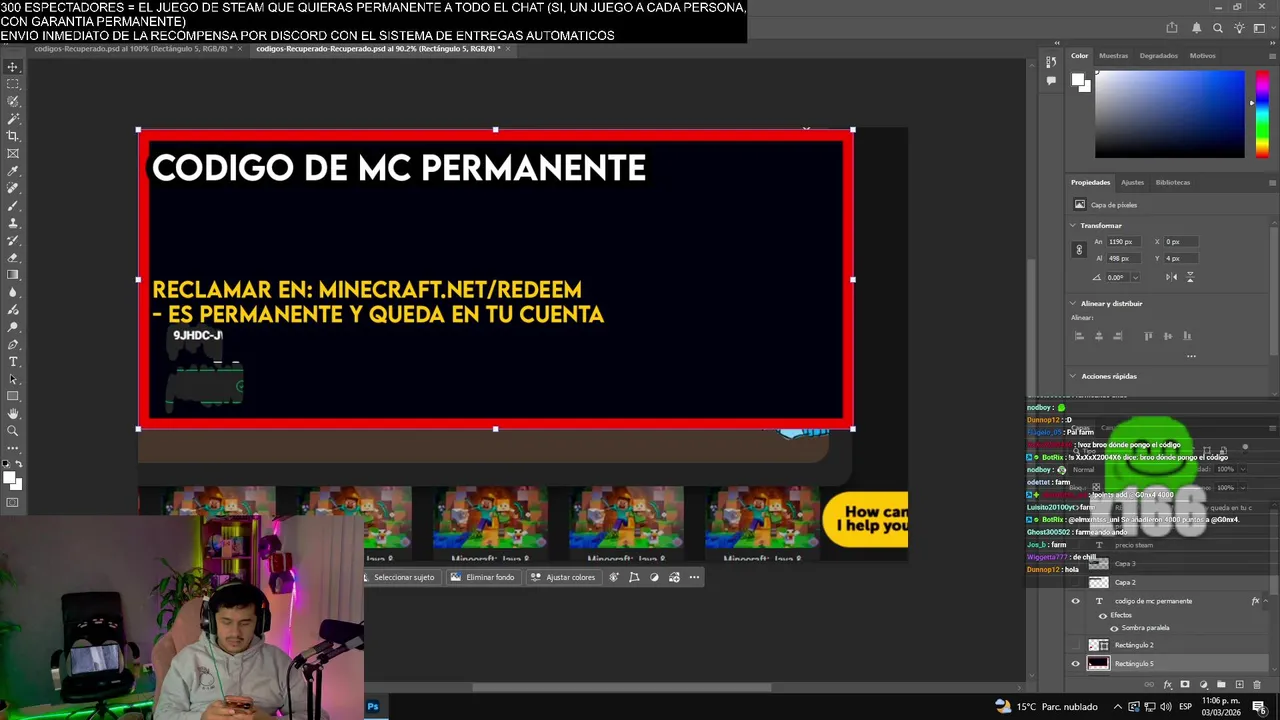Click the Ajustar colores button

(x=563, y=577)
